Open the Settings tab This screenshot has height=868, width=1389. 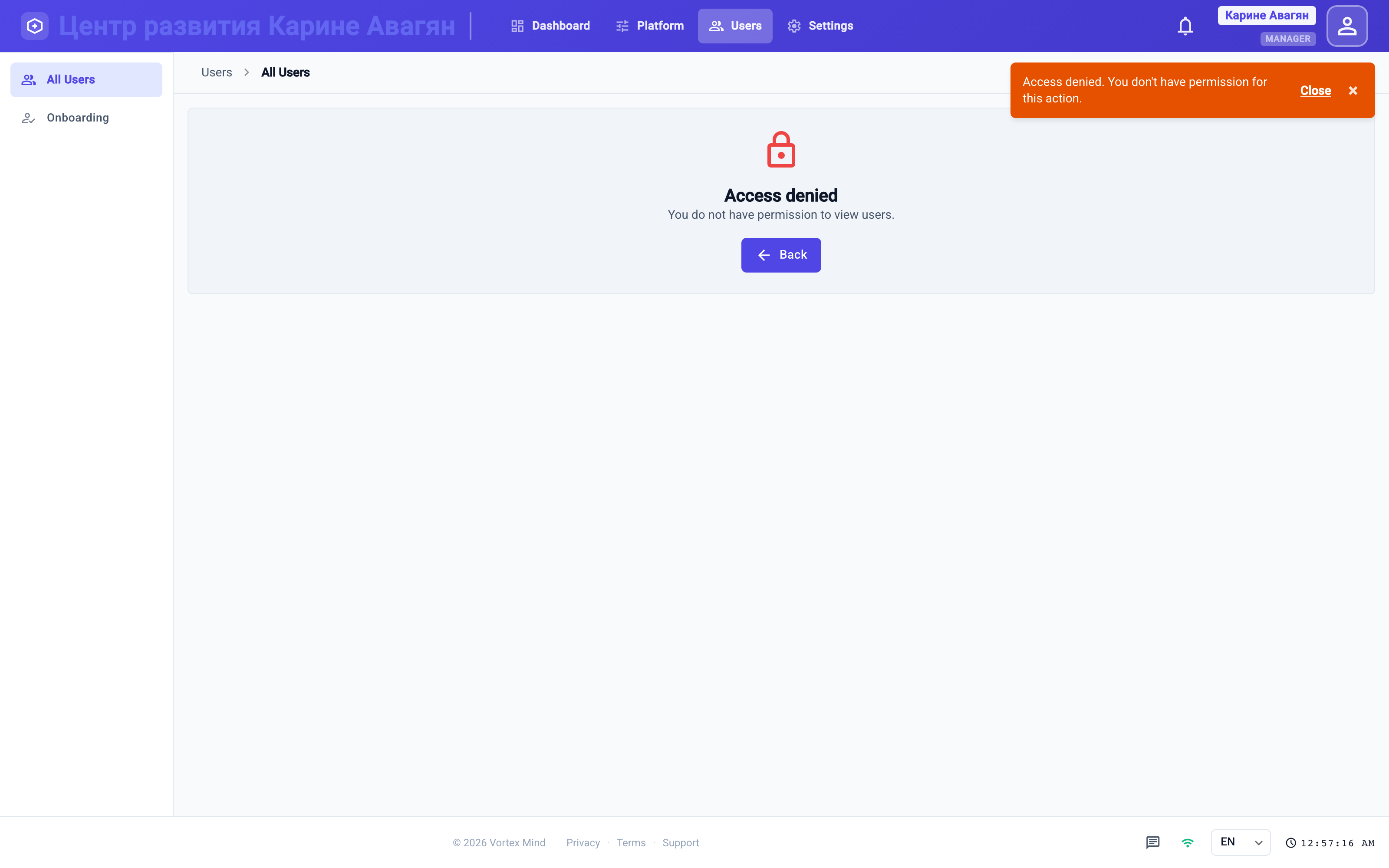[x=820, y=26]
